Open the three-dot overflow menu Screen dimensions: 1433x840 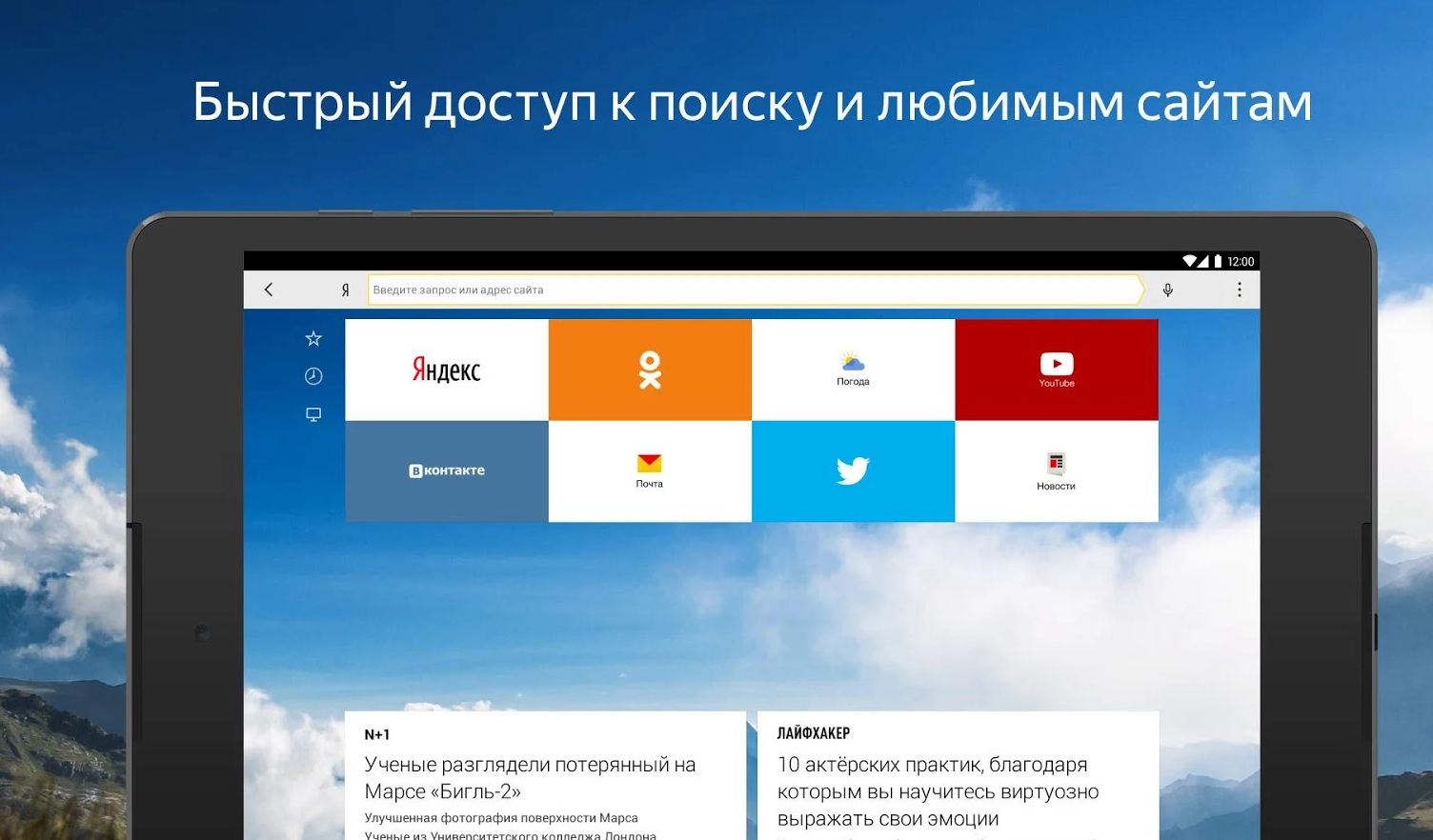(1239, 290)
